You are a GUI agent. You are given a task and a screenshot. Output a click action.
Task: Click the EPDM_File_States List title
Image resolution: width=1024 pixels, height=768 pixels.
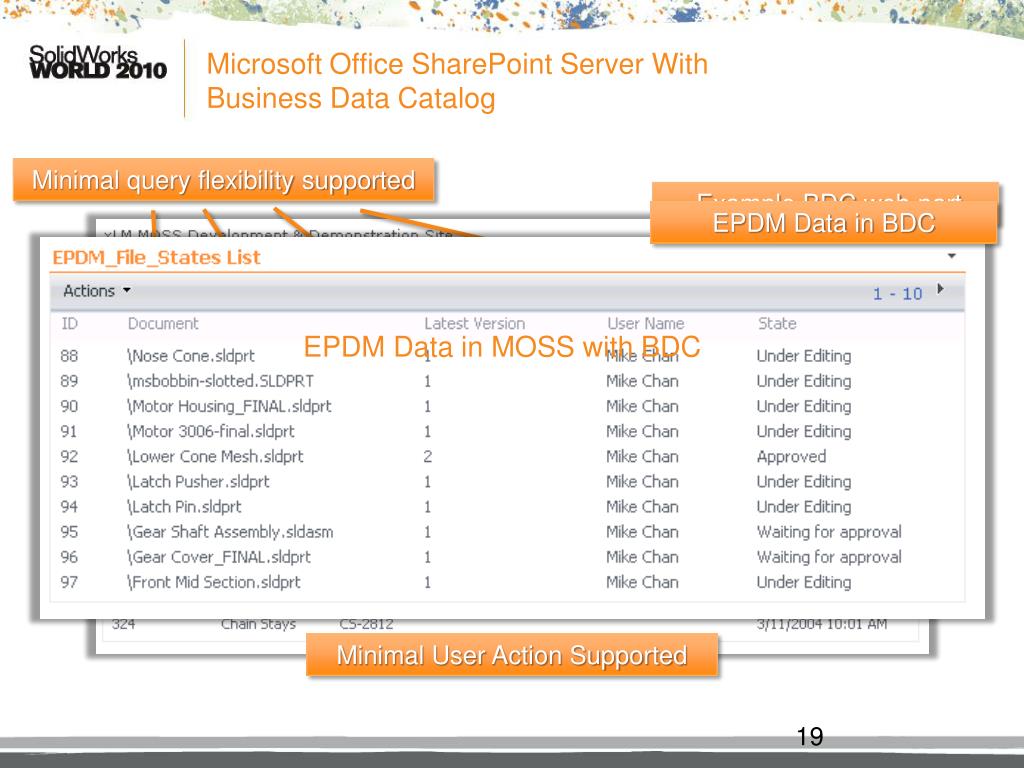pyautogui.click(x=156, y=257)
